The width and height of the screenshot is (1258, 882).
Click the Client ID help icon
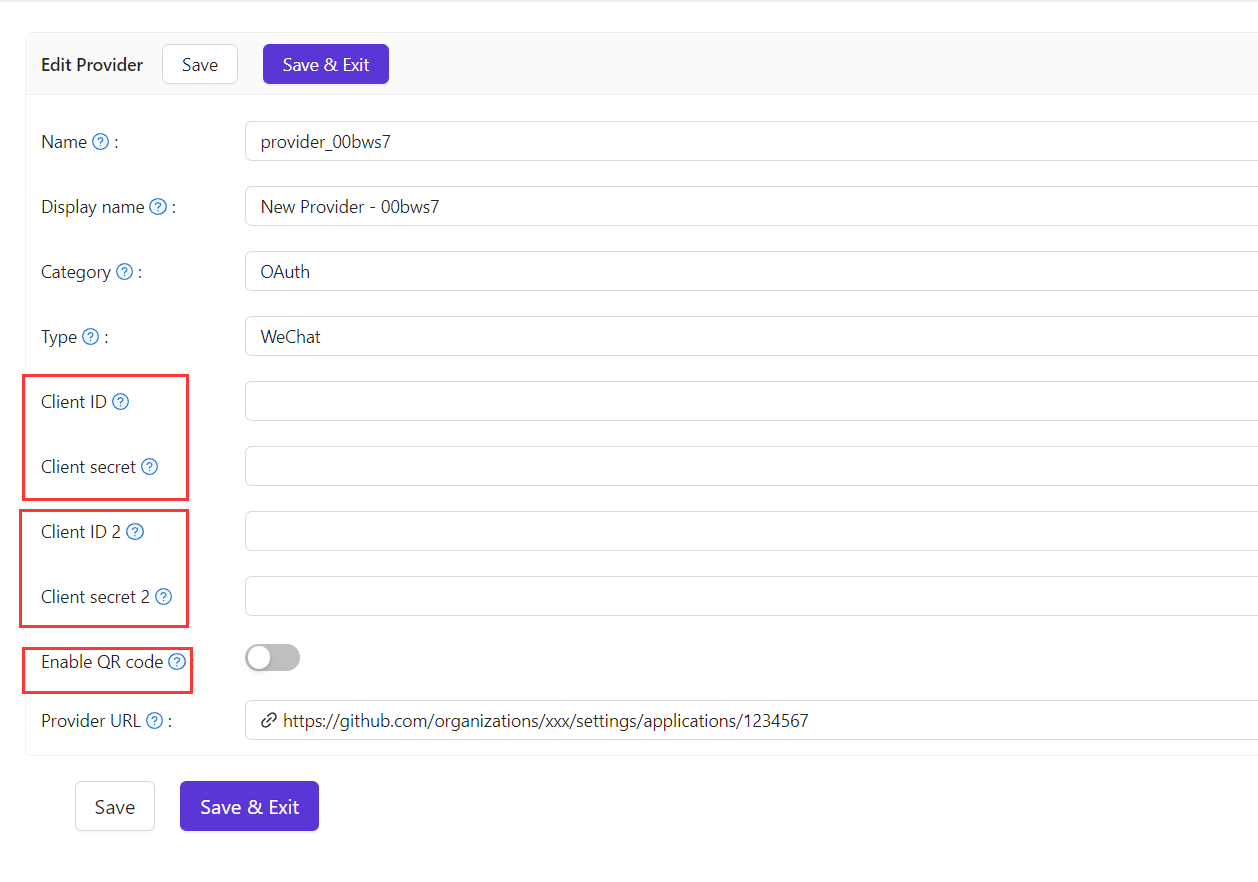120,402
